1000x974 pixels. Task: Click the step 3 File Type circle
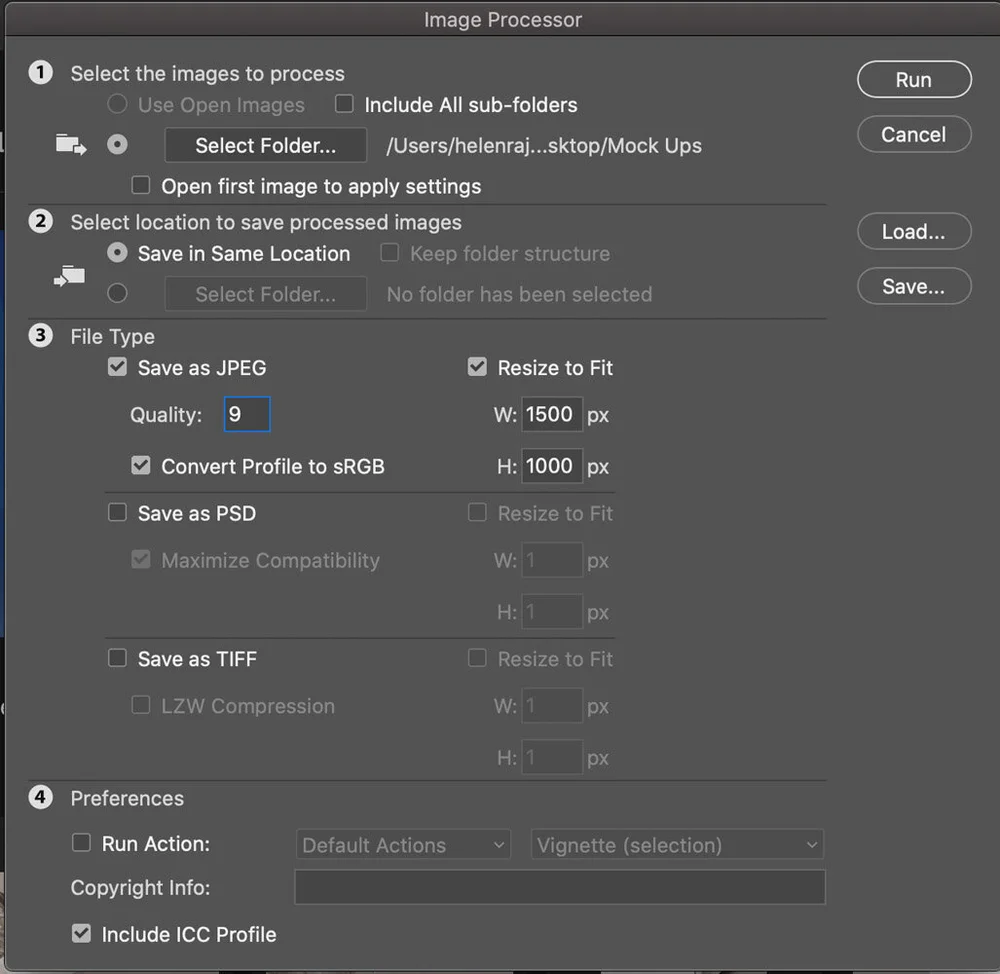40,336
